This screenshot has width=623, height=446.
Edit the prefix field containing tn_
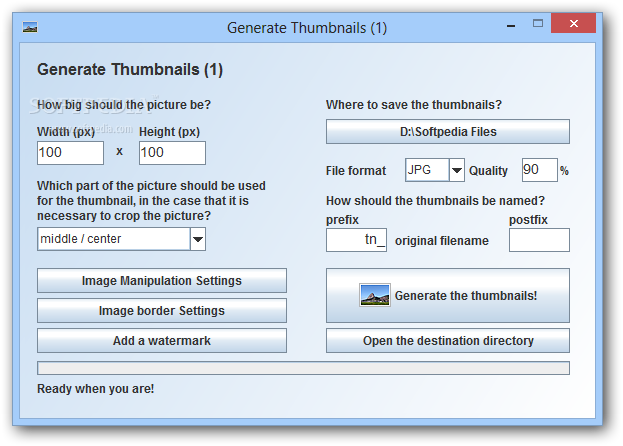(356, 240)
